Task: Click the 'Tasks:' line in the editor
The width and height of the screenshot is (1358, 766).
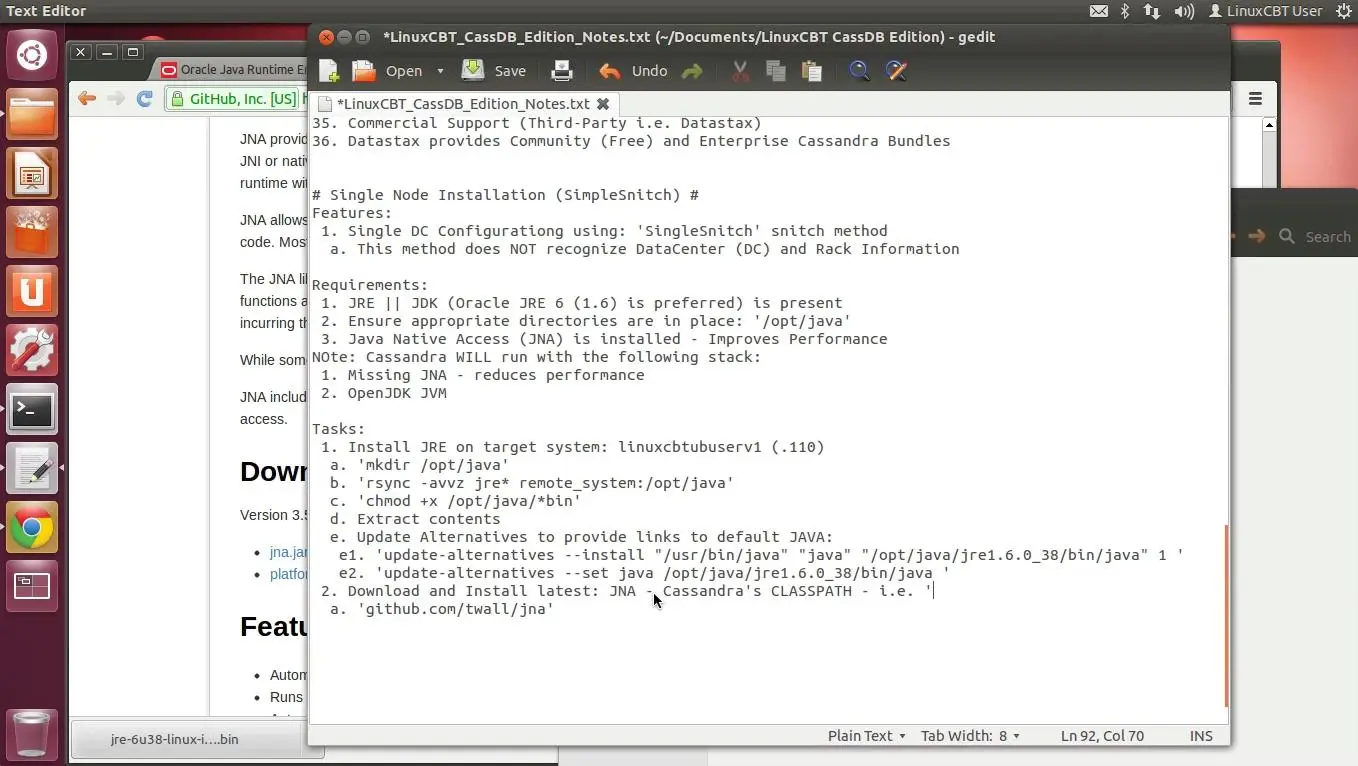Action: click(x=338, y=429)
